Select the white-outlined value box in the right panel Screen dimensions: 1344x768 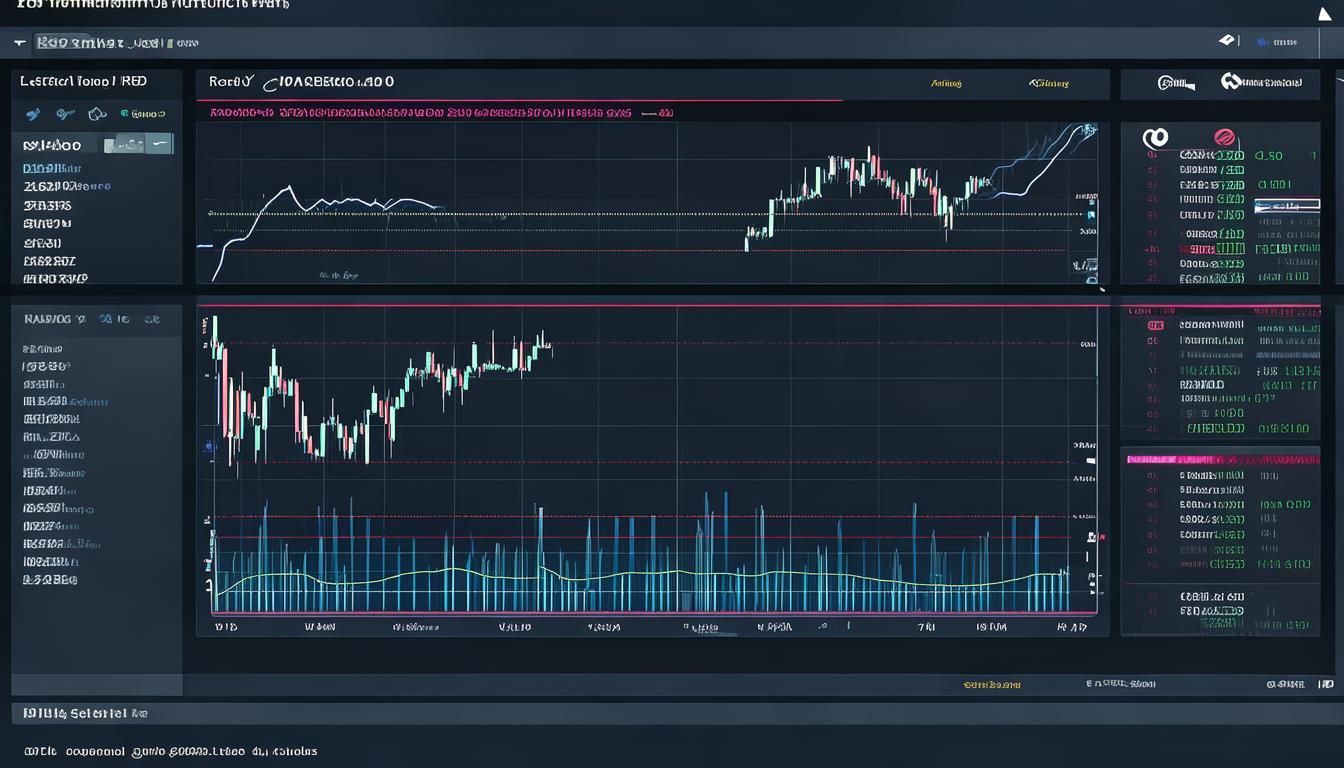[x=1287, y=206]
